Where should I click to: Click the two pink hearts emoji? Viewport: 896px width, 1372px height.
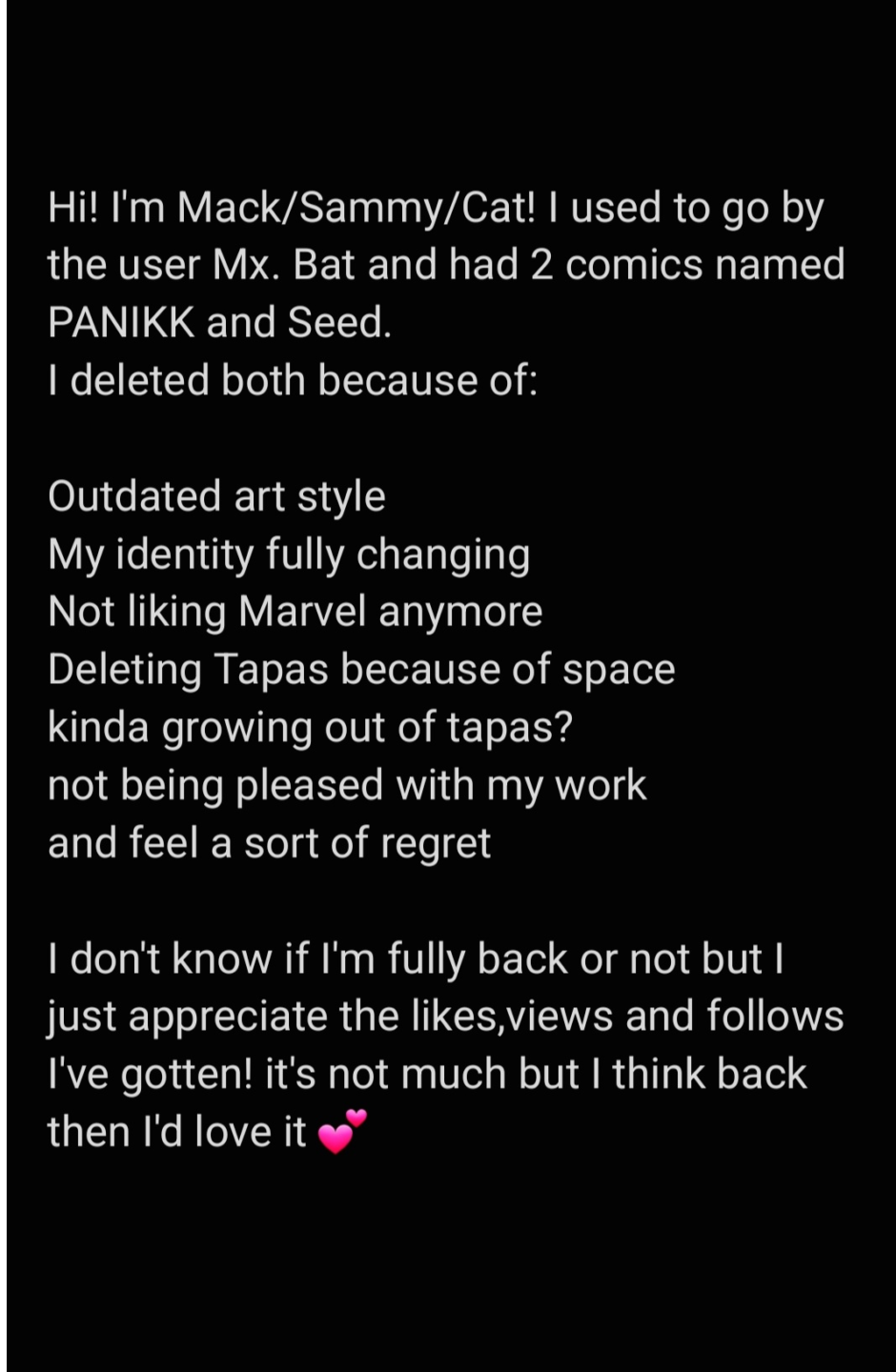pos(341,1131)
